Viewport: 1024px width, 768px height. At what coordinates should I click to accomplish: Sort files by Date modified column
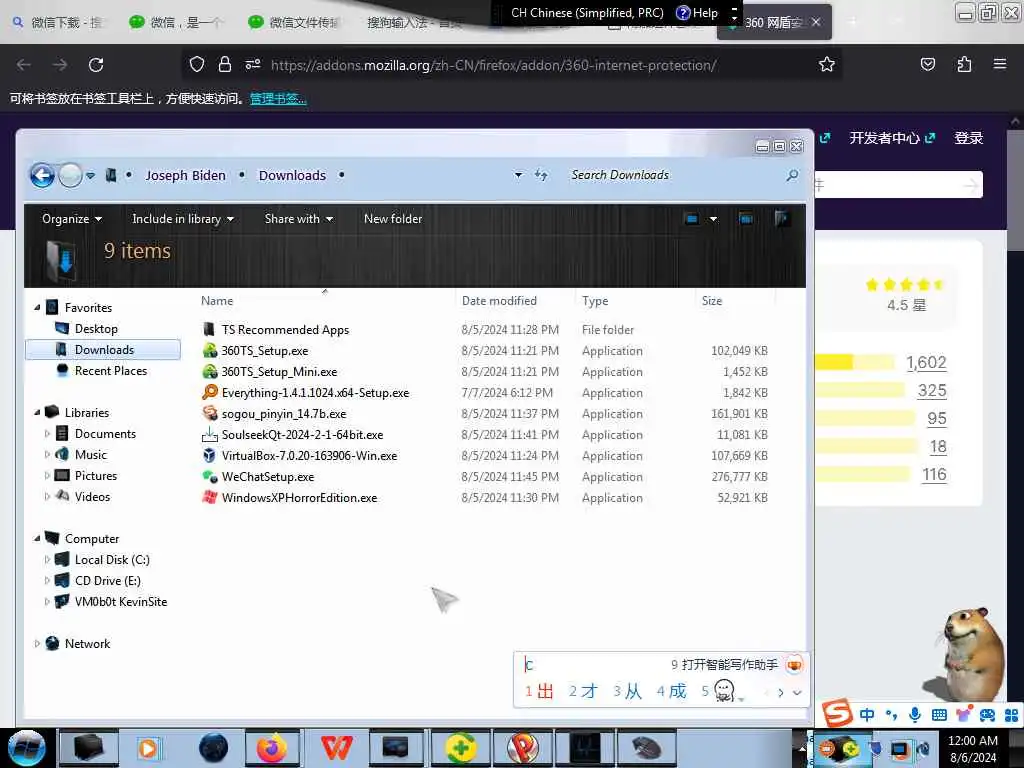coord(499,300)
